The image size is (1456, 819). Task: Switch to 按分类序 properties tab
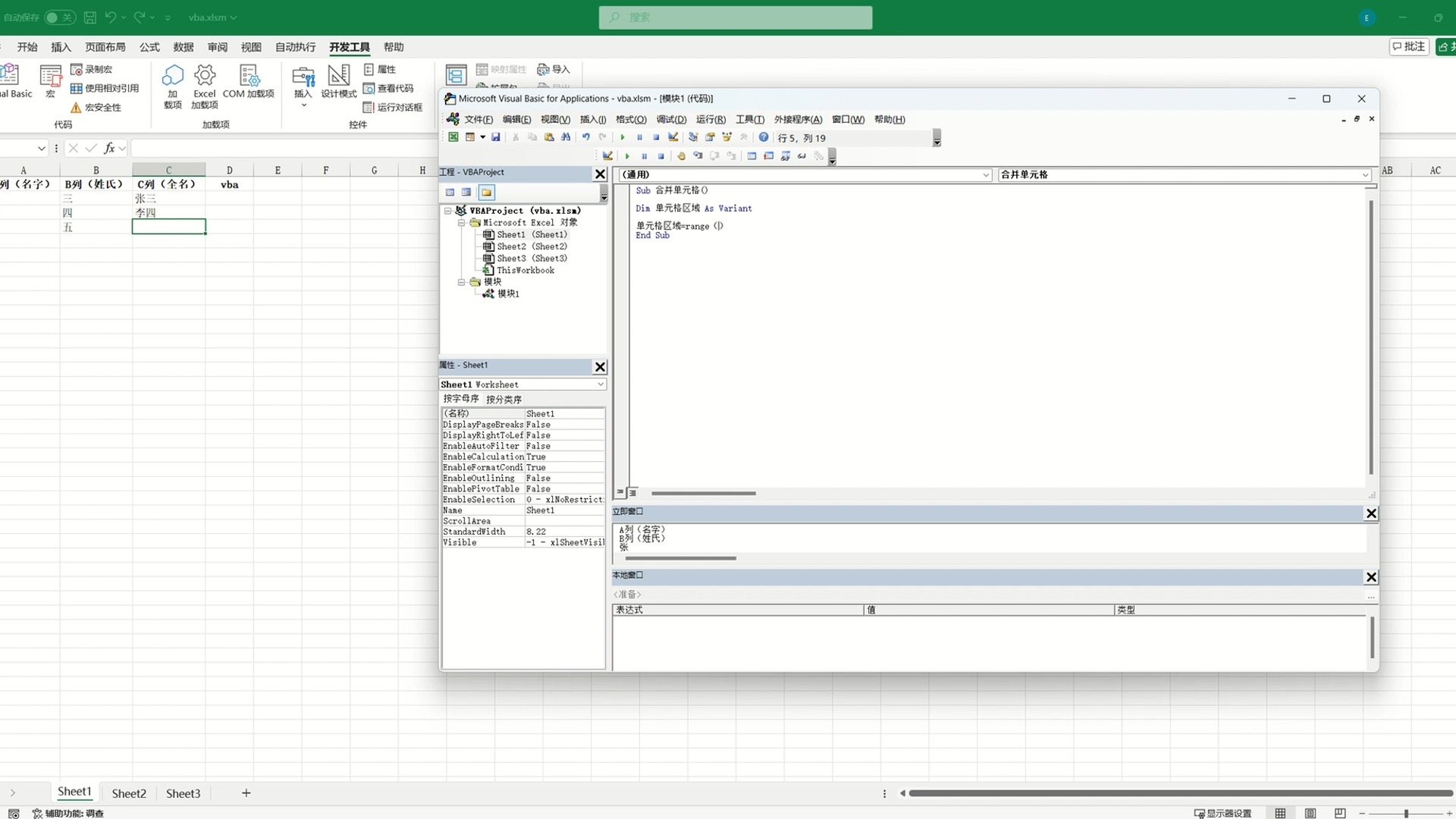[x=504, y=399]
